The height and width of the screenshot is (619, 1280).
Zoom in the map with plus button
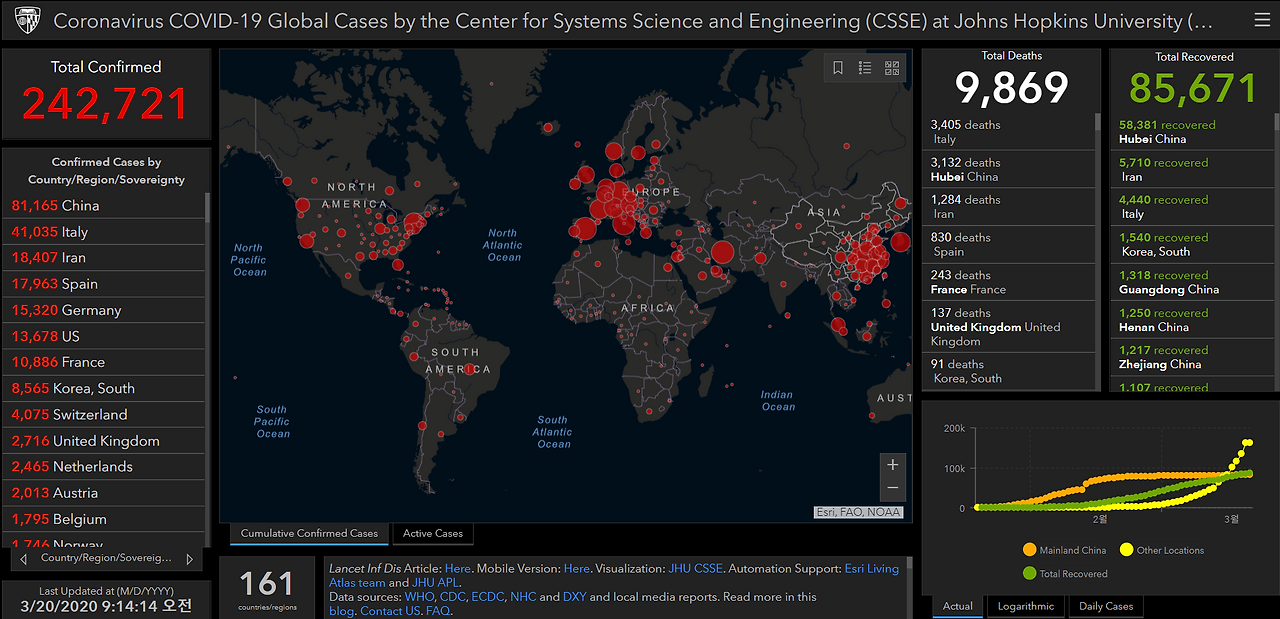click(x=893, y=465)
